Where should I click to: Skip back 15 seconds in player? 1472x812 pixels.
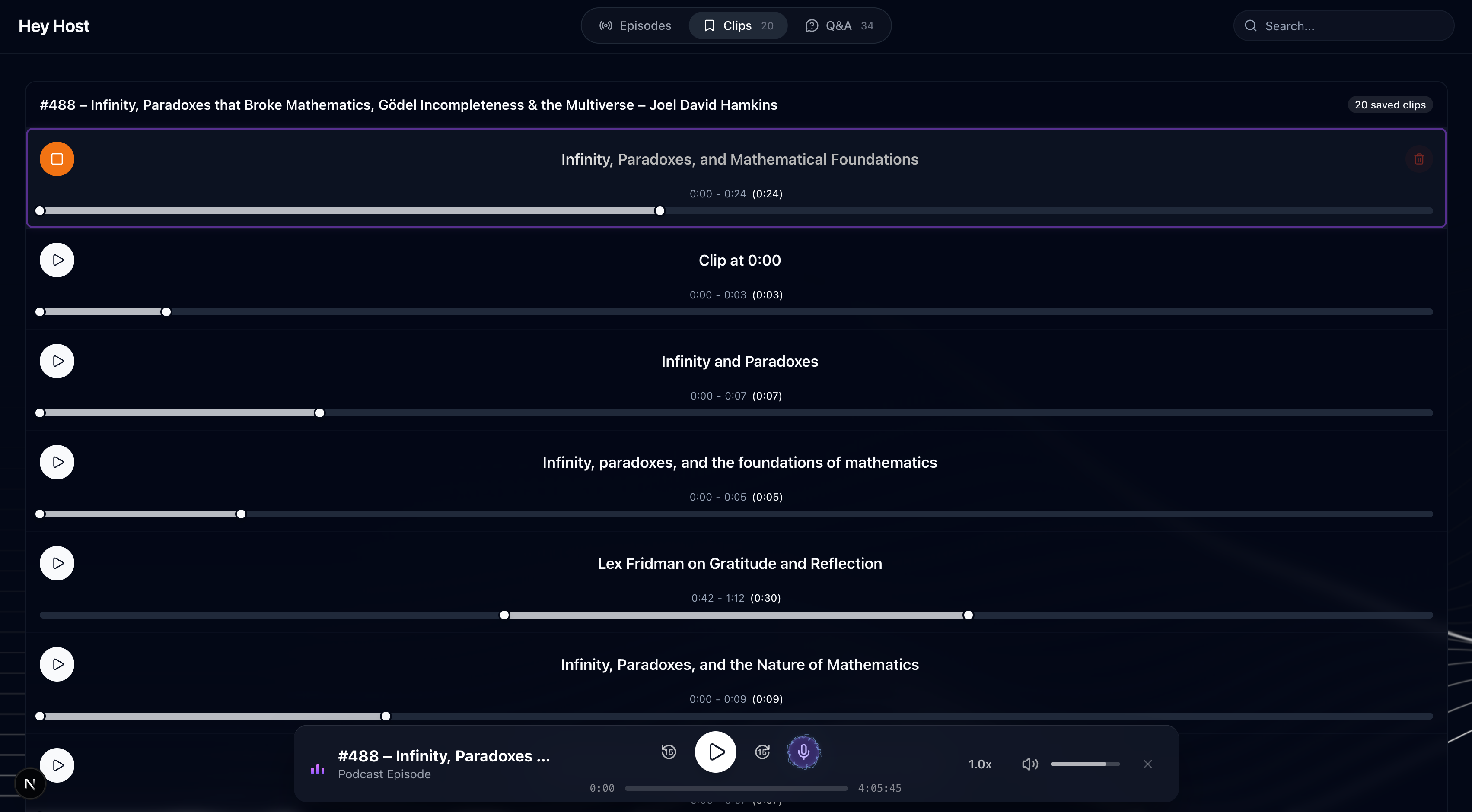click(x=669, y=752)
